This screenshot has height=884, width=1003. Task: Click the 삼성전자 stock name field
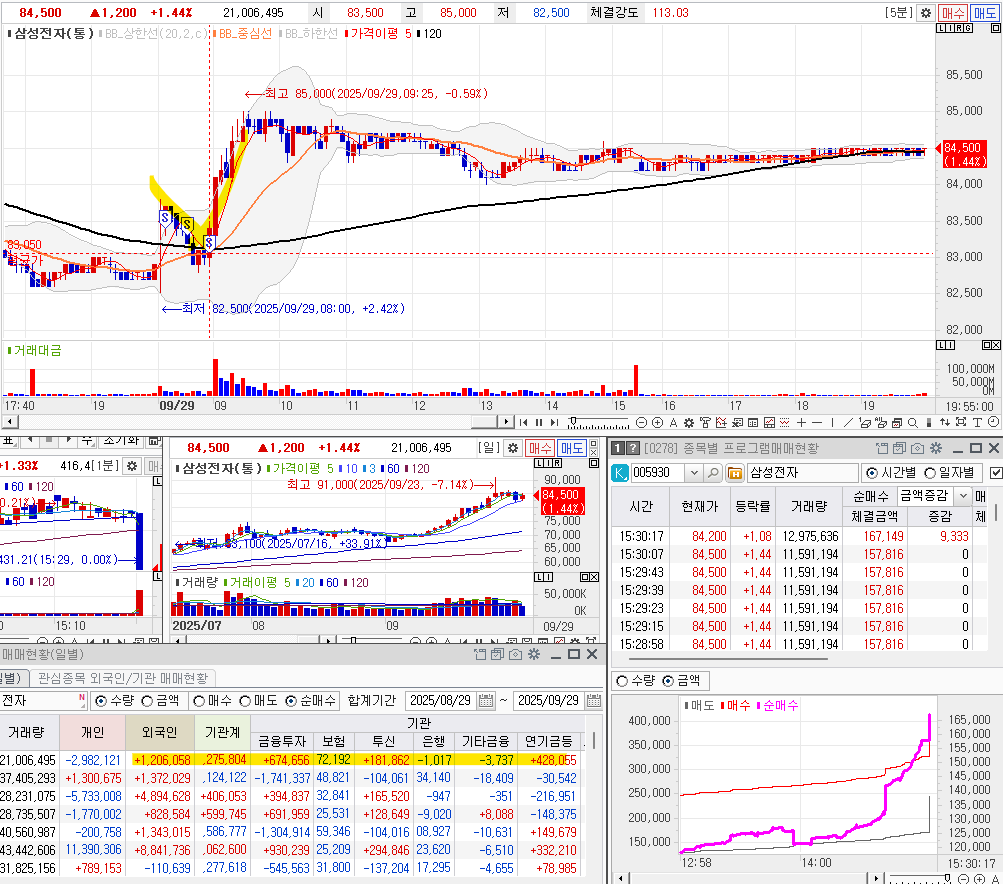[x=802, y=473]
